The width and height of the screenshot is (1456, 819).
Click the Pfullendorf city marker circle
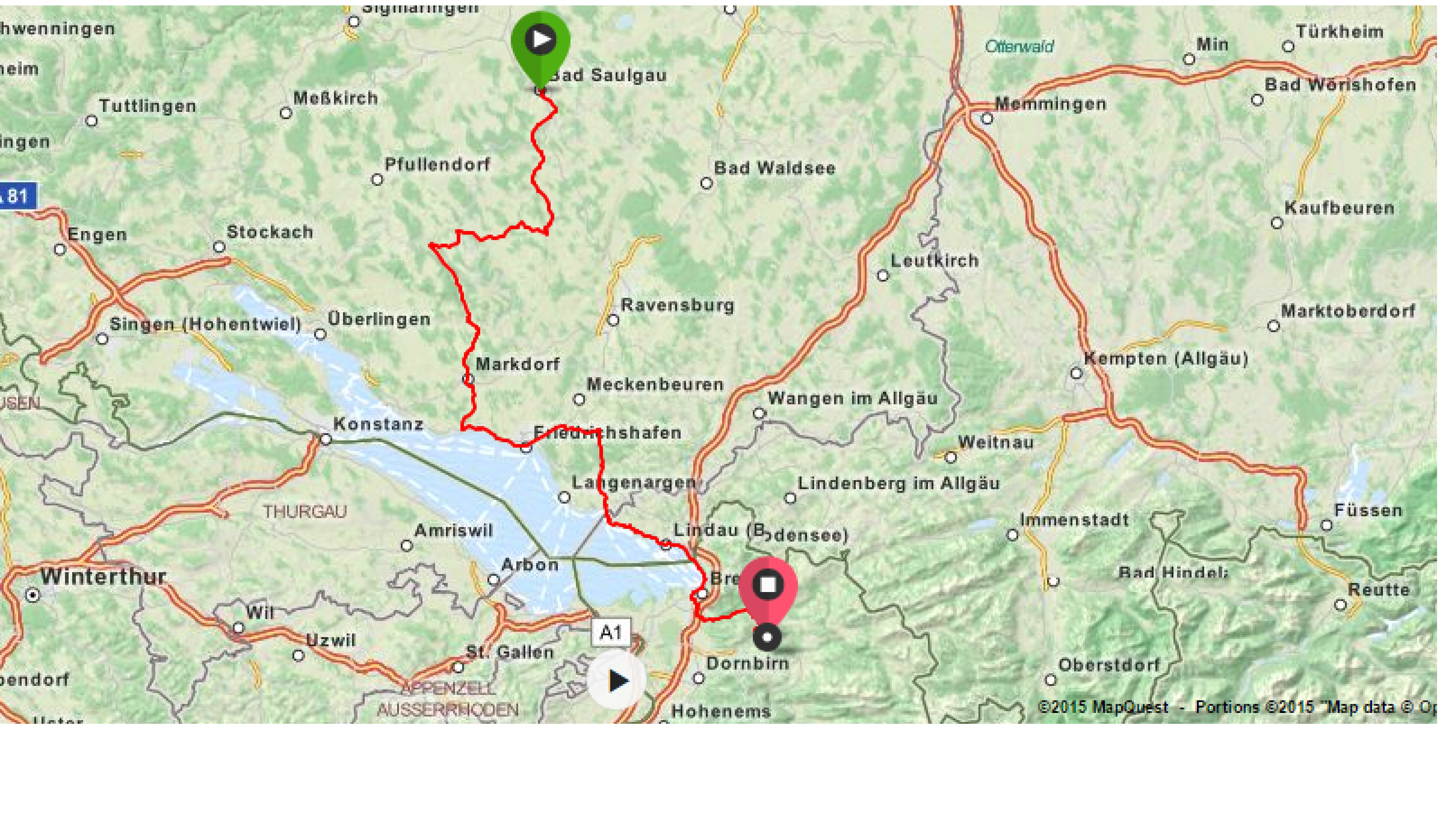(x=377, y=180)
